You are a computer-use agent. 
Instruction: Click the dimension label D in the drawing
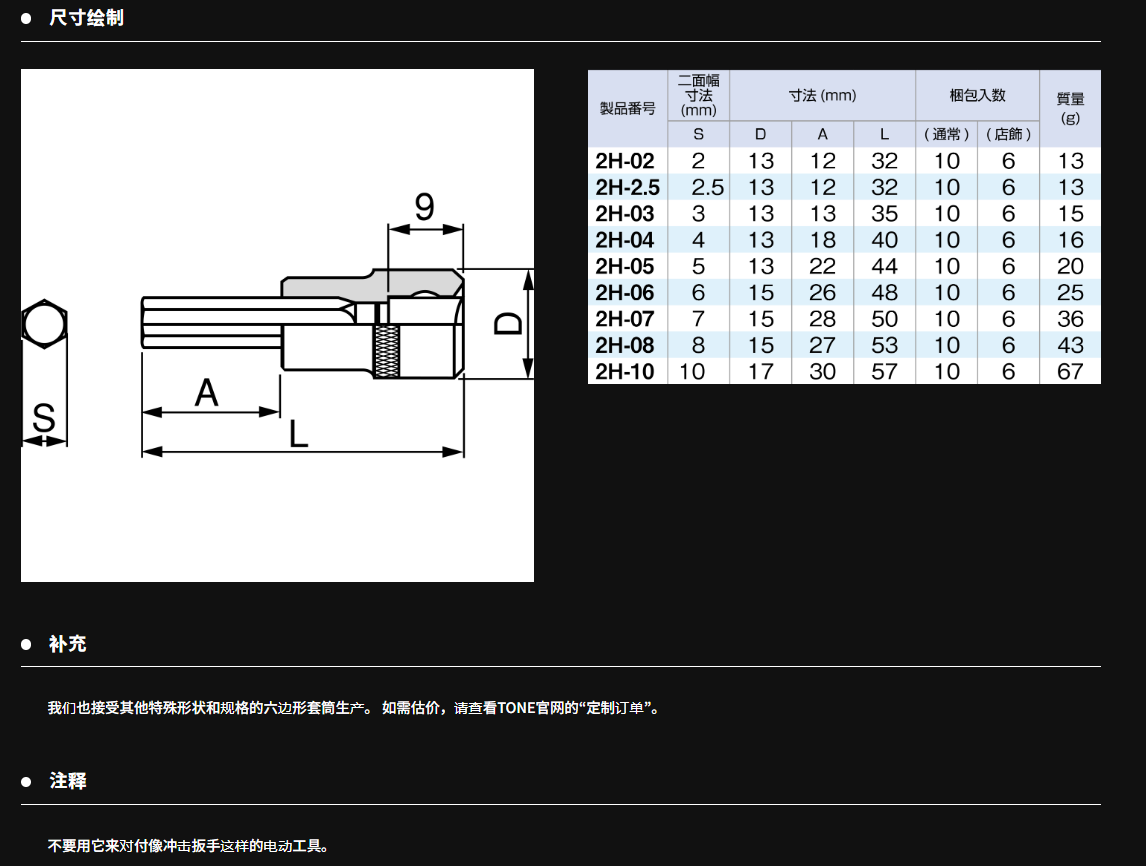[x=509, y=324]
